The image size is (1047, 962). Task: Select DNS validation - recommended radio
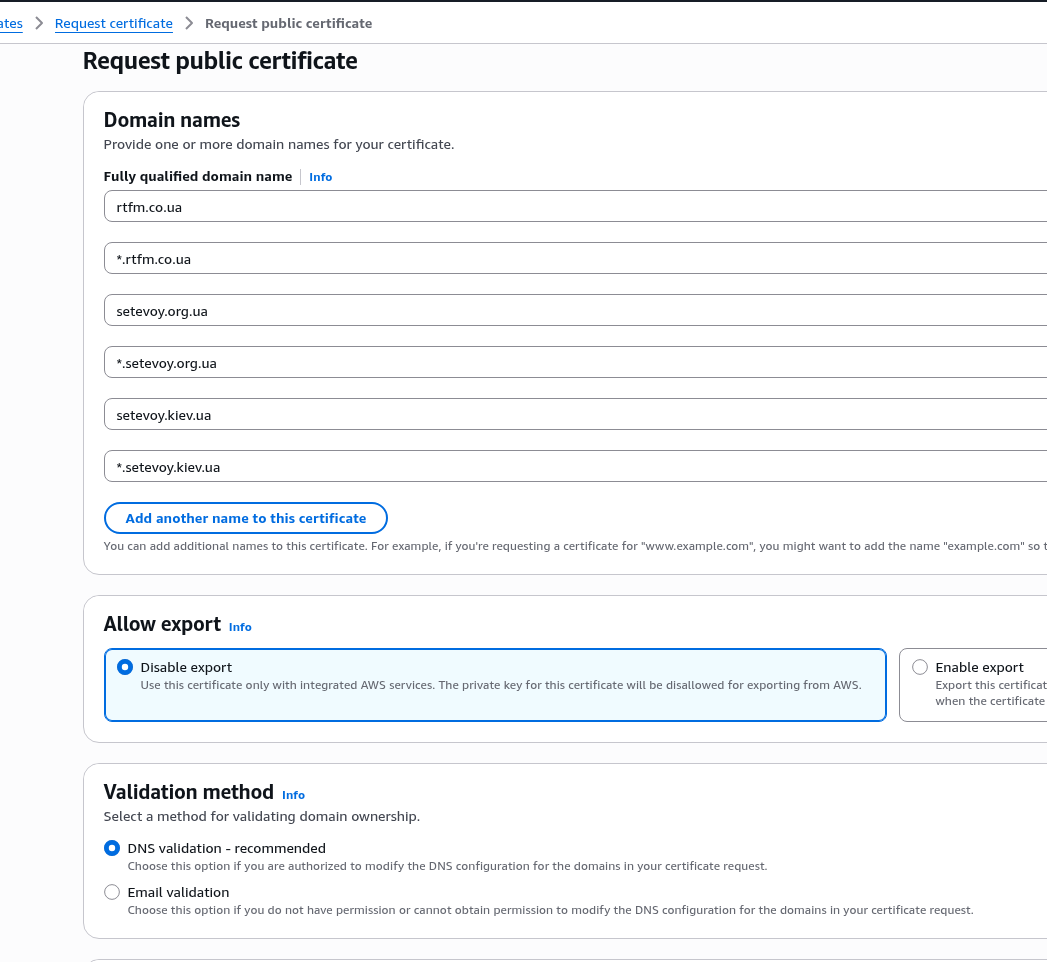tap(112, 848)
